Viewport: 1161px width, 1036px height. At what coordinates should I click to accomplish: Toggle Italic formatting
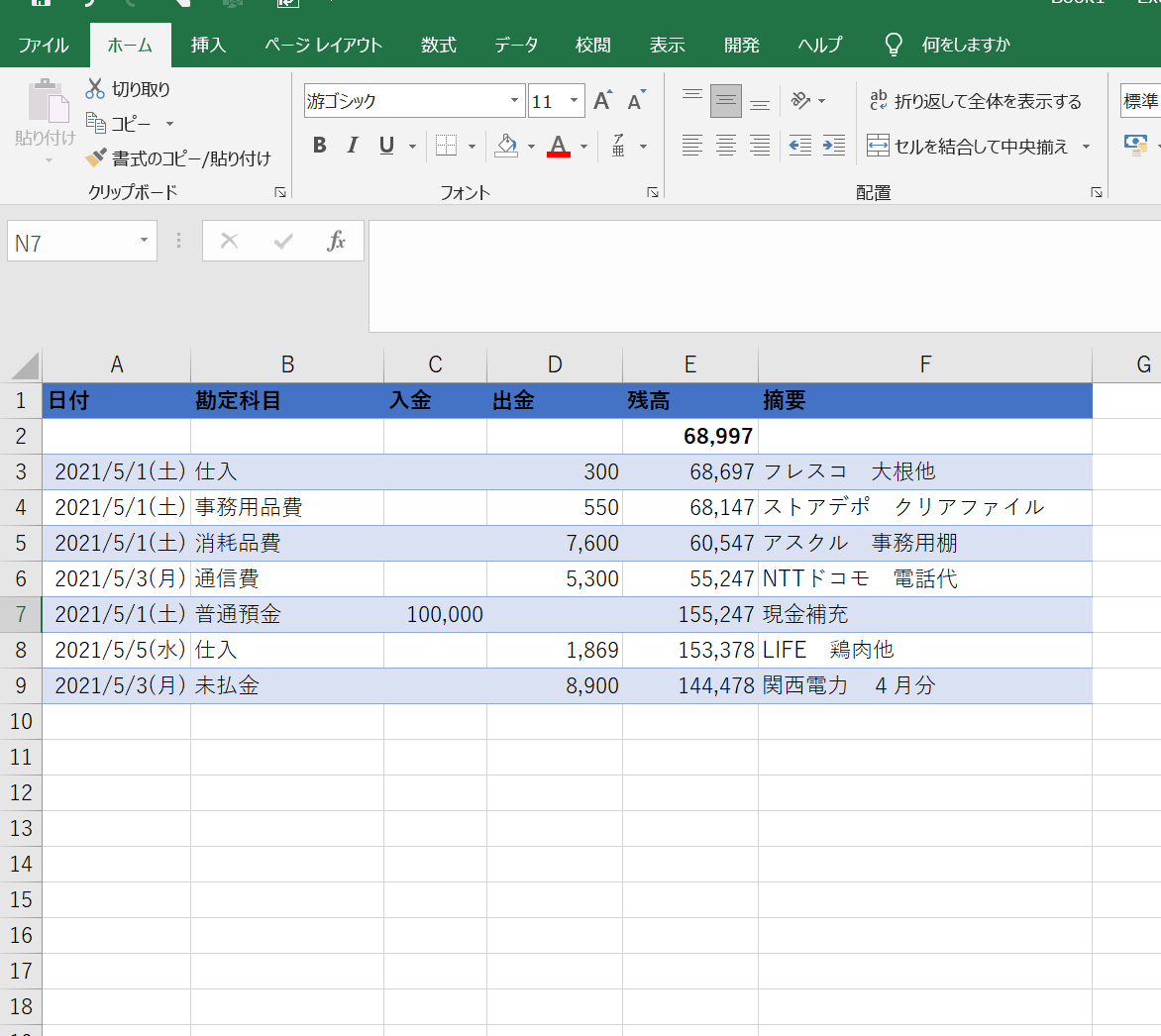coord(352,147)
